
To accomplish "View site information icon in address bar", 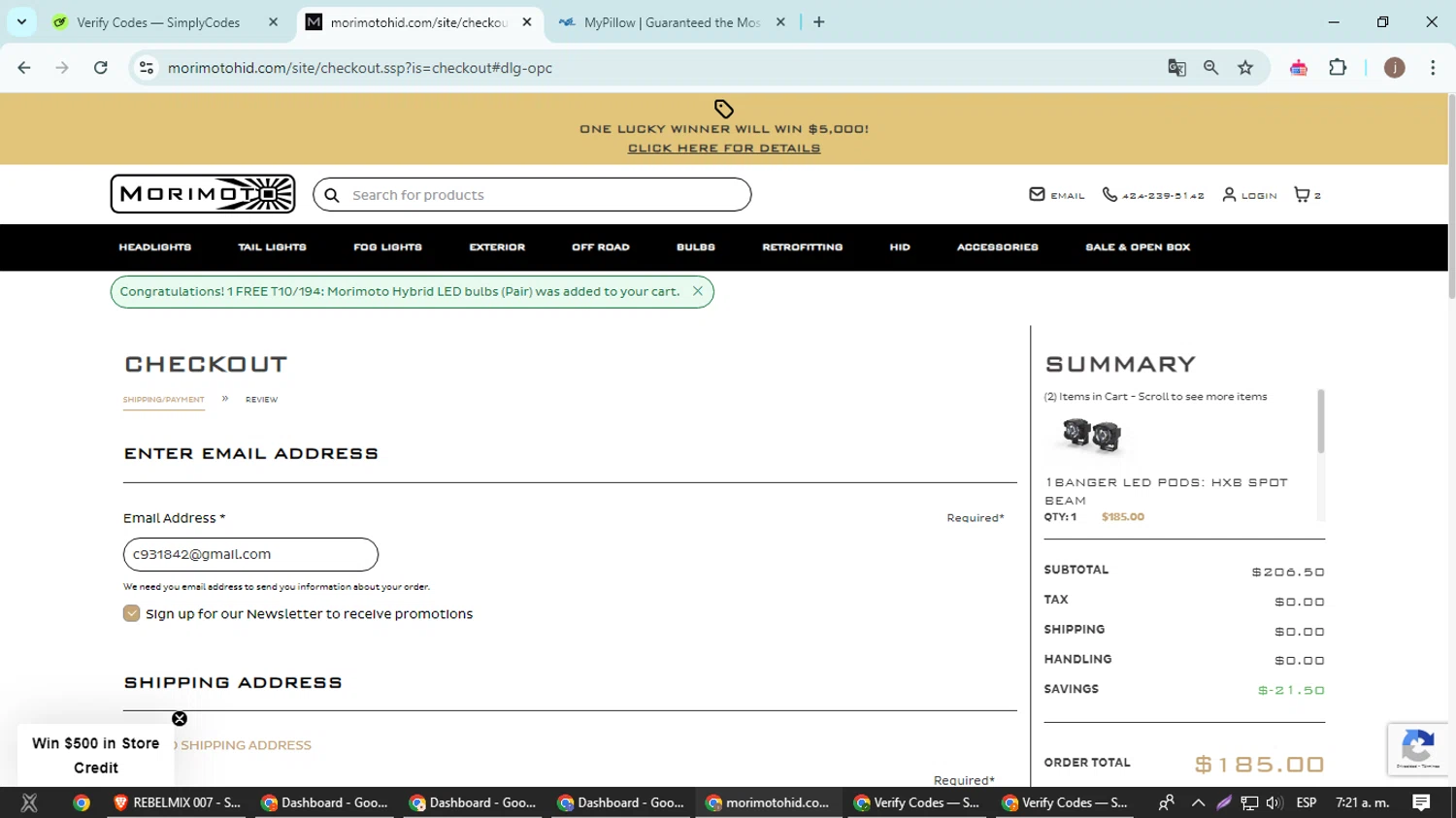I will coord(147,68).
